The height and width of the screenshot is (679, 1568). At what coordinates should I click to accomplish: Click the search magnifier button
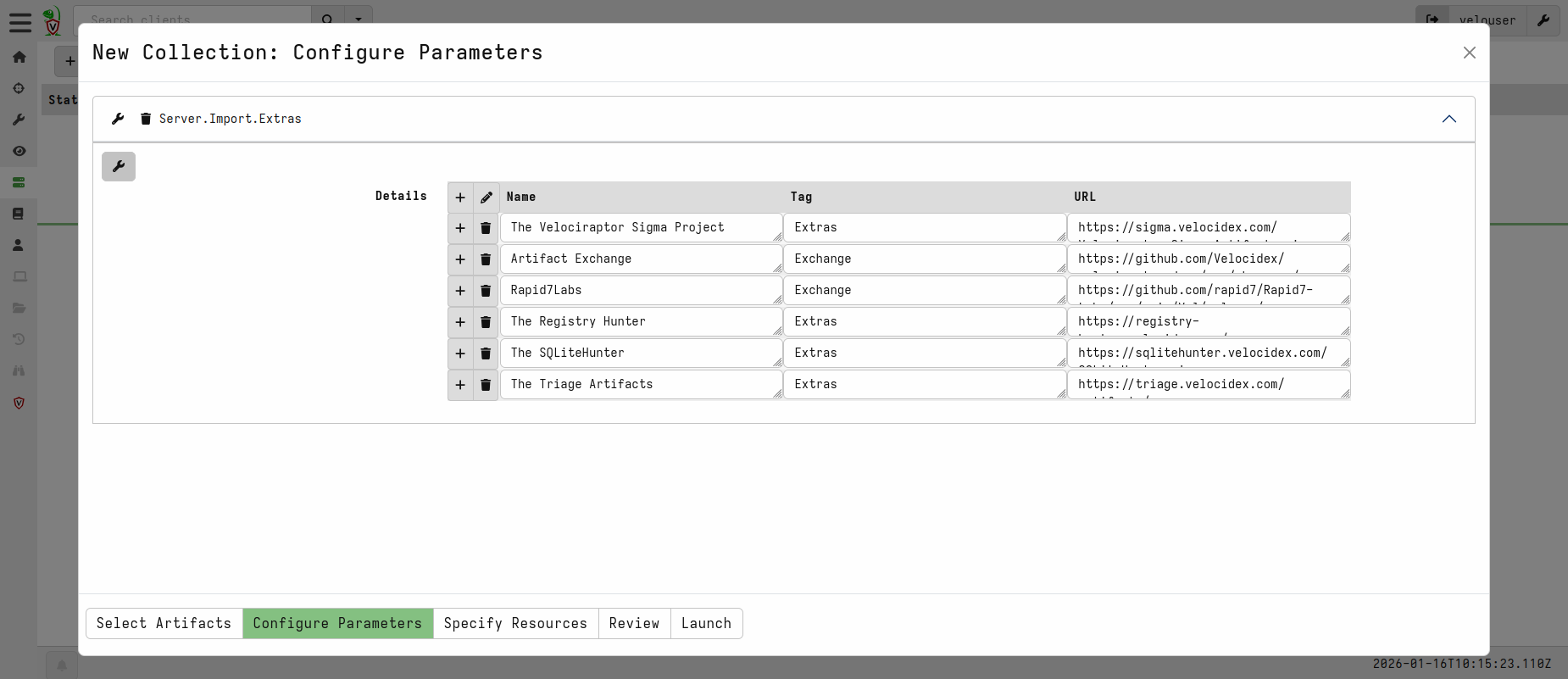point(327,19)
